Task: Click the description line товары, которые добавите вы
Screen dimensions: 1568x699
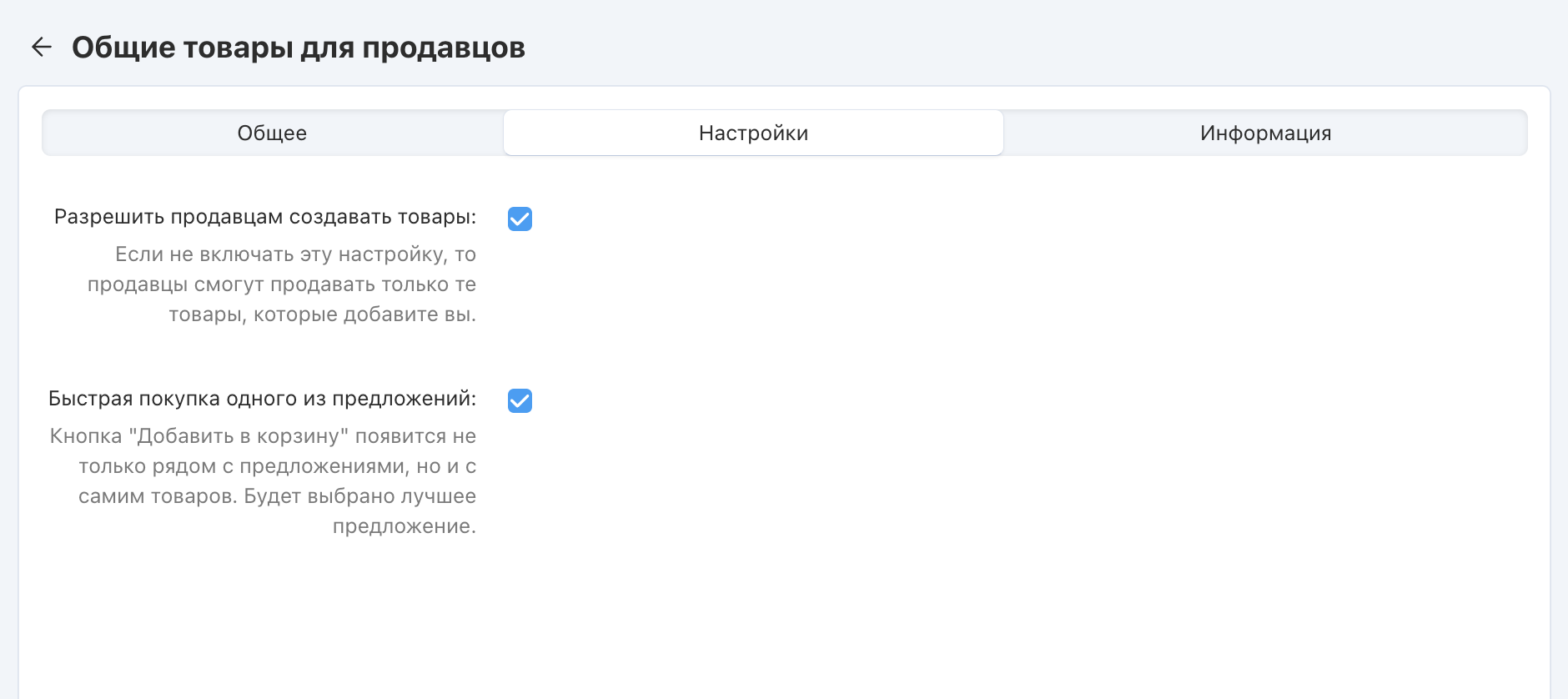Action: pos(322,314)
